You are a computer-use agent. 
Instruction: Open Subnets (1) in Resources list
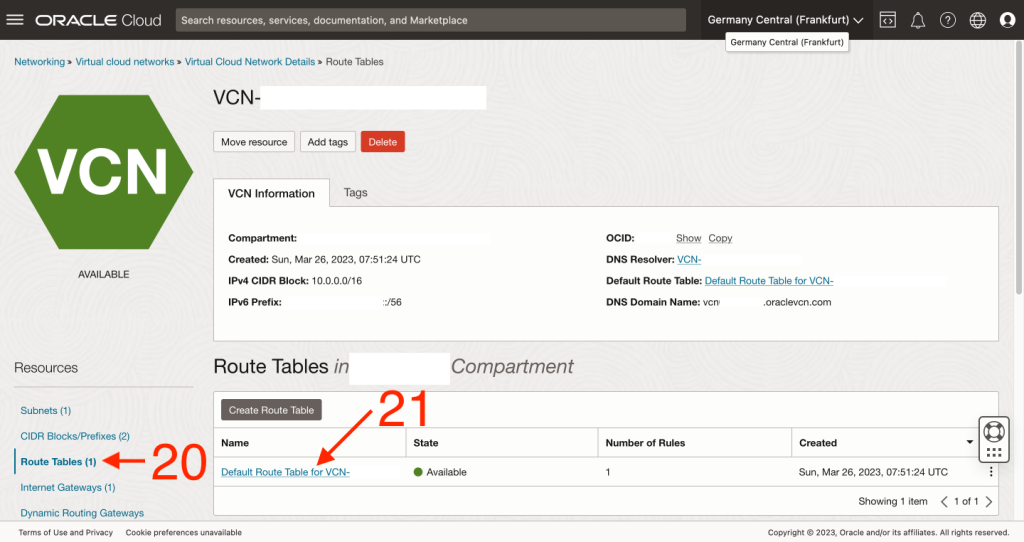pyautogui.click(x=46, y=411)
